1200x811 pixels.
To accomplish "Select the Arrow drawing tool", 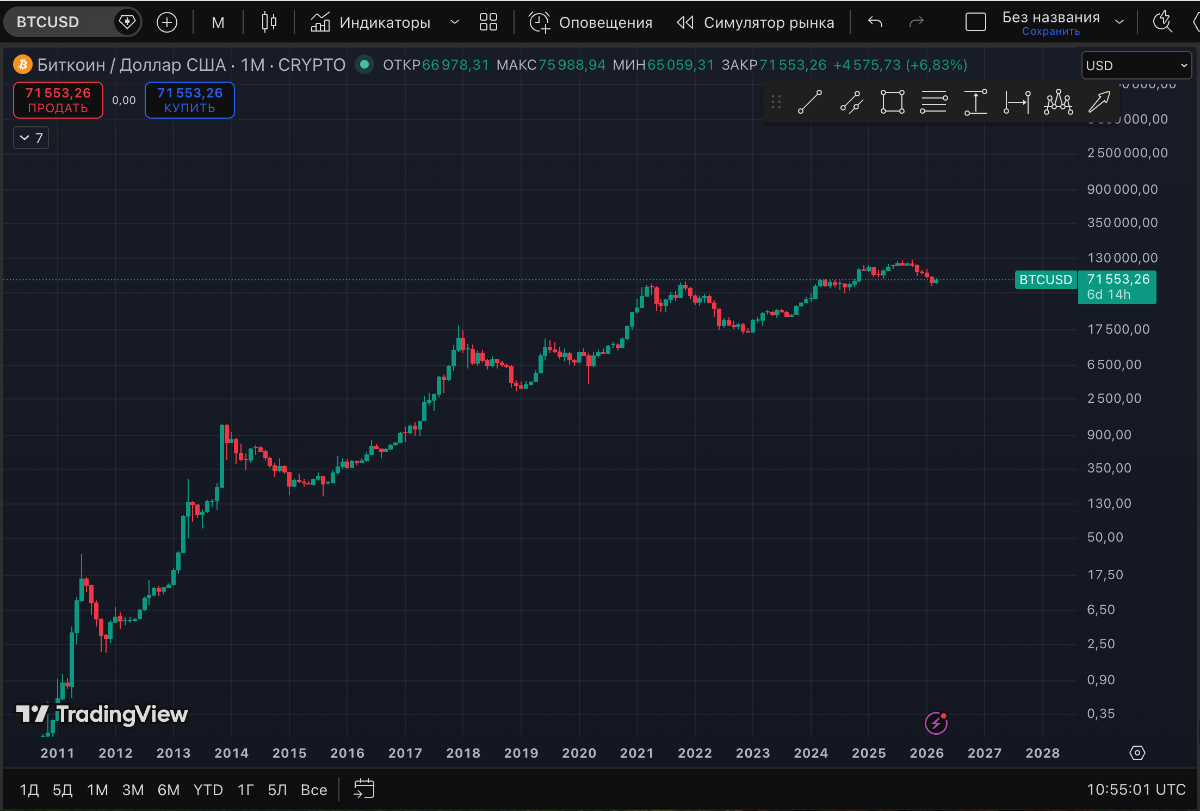I will point(1099,102).
